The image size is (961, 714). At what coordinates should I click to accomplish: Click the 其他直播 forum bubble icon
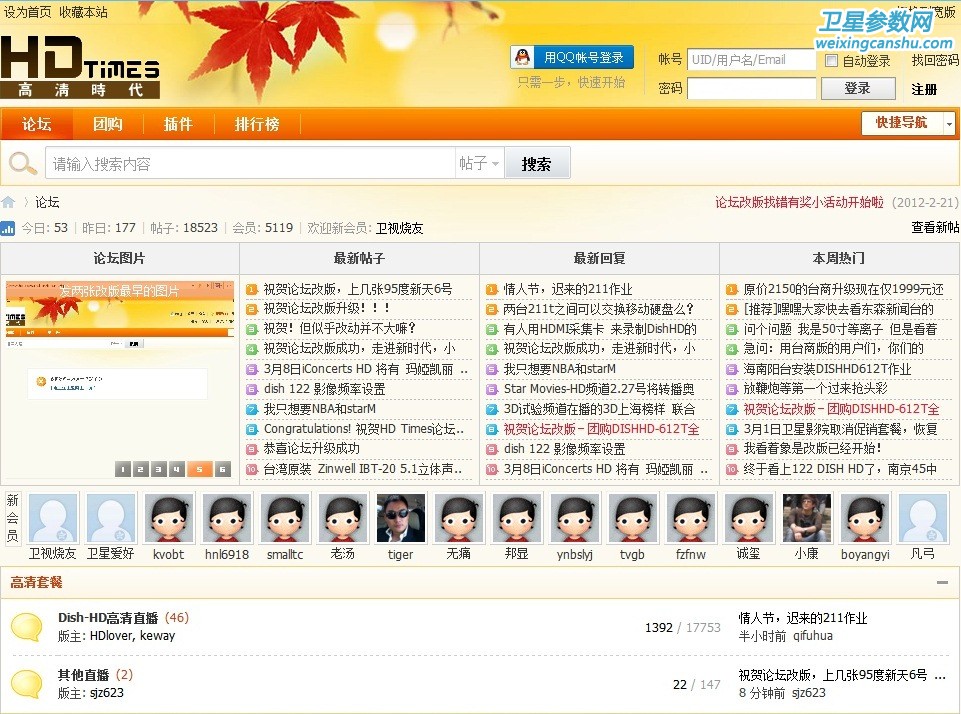tap(26, 683)
